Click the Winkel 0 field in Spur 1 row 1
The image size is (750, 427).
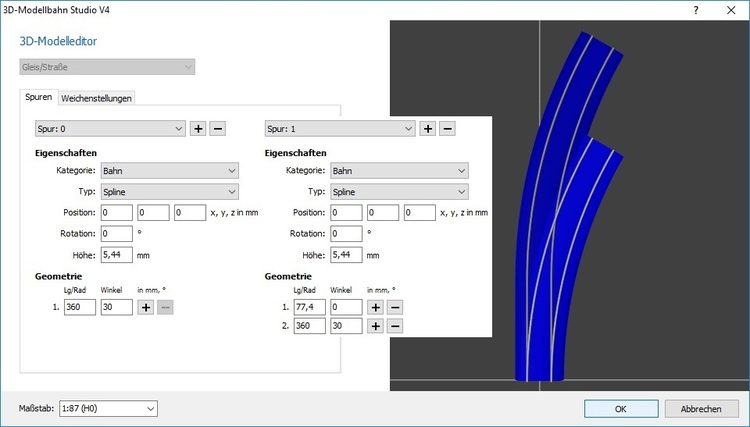pos(346,307)
